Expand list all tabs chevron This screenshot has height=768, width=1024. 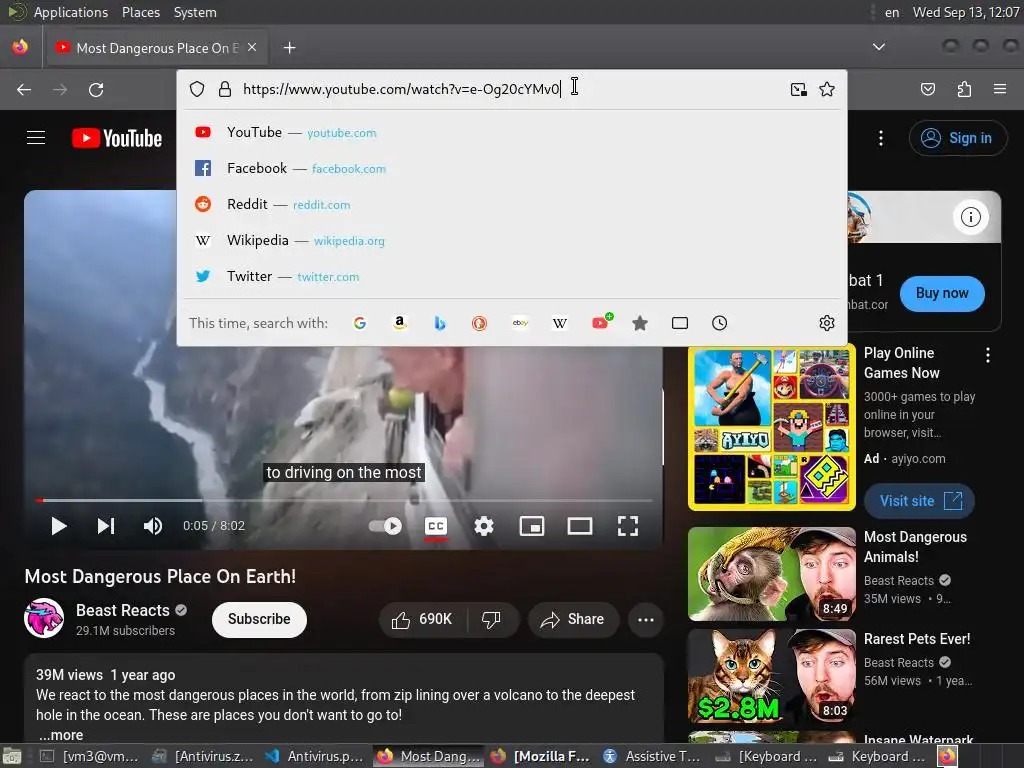click(x=879, y=47)
